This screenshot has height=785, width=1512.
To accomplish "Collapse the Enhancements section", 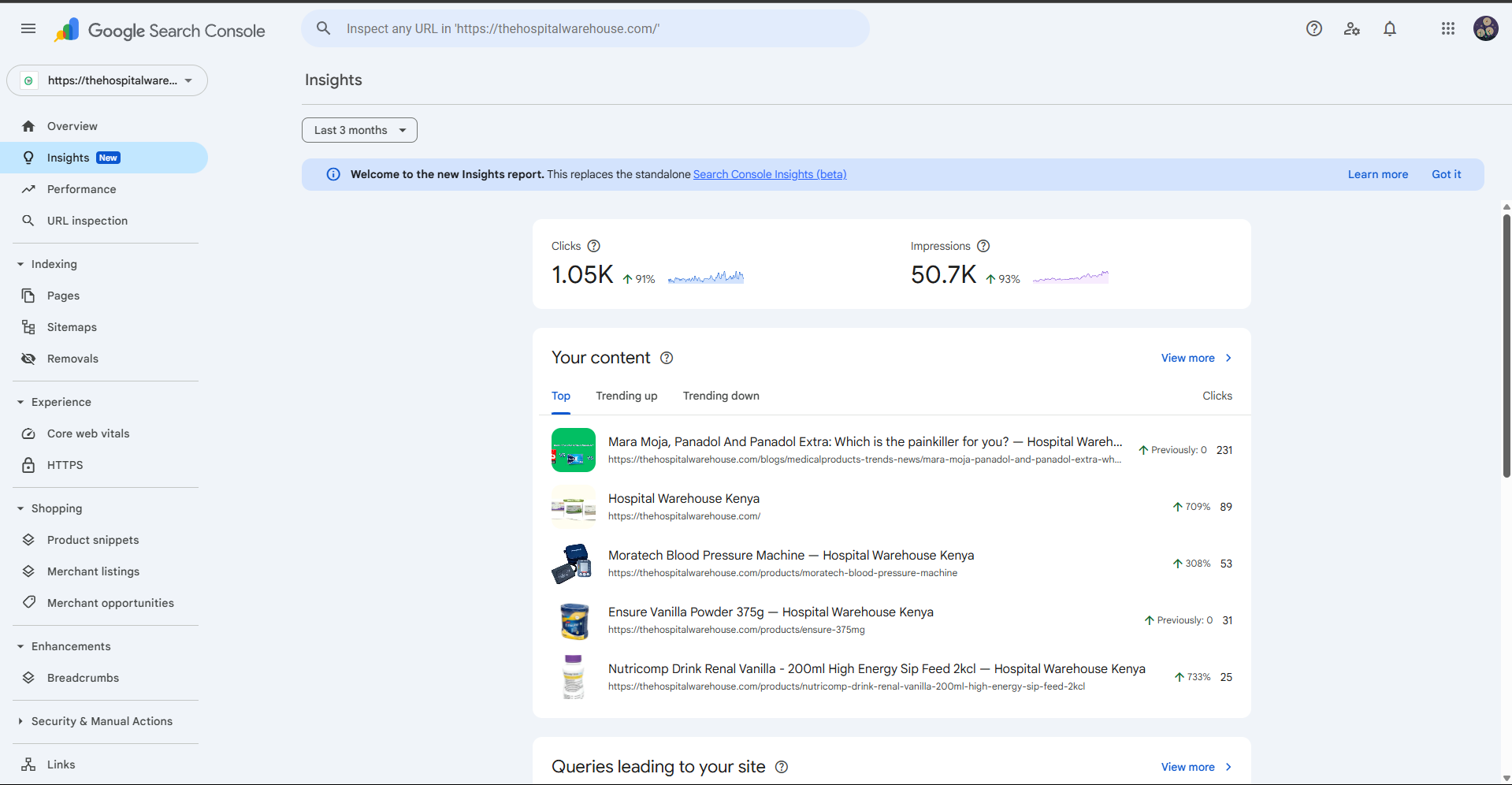I will (20, 646).
